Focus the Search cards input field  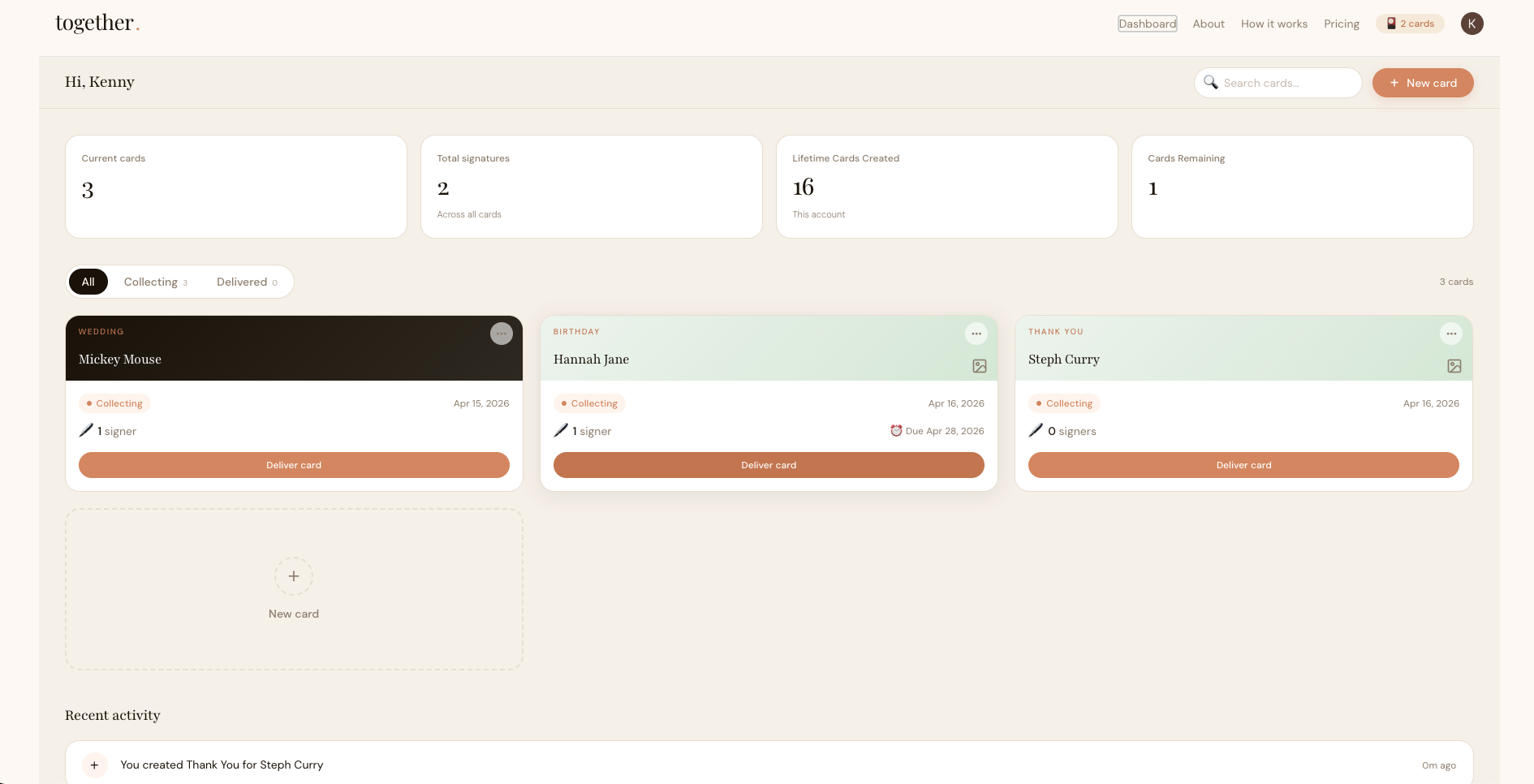pyautogui.click(x=1278, y=83)
